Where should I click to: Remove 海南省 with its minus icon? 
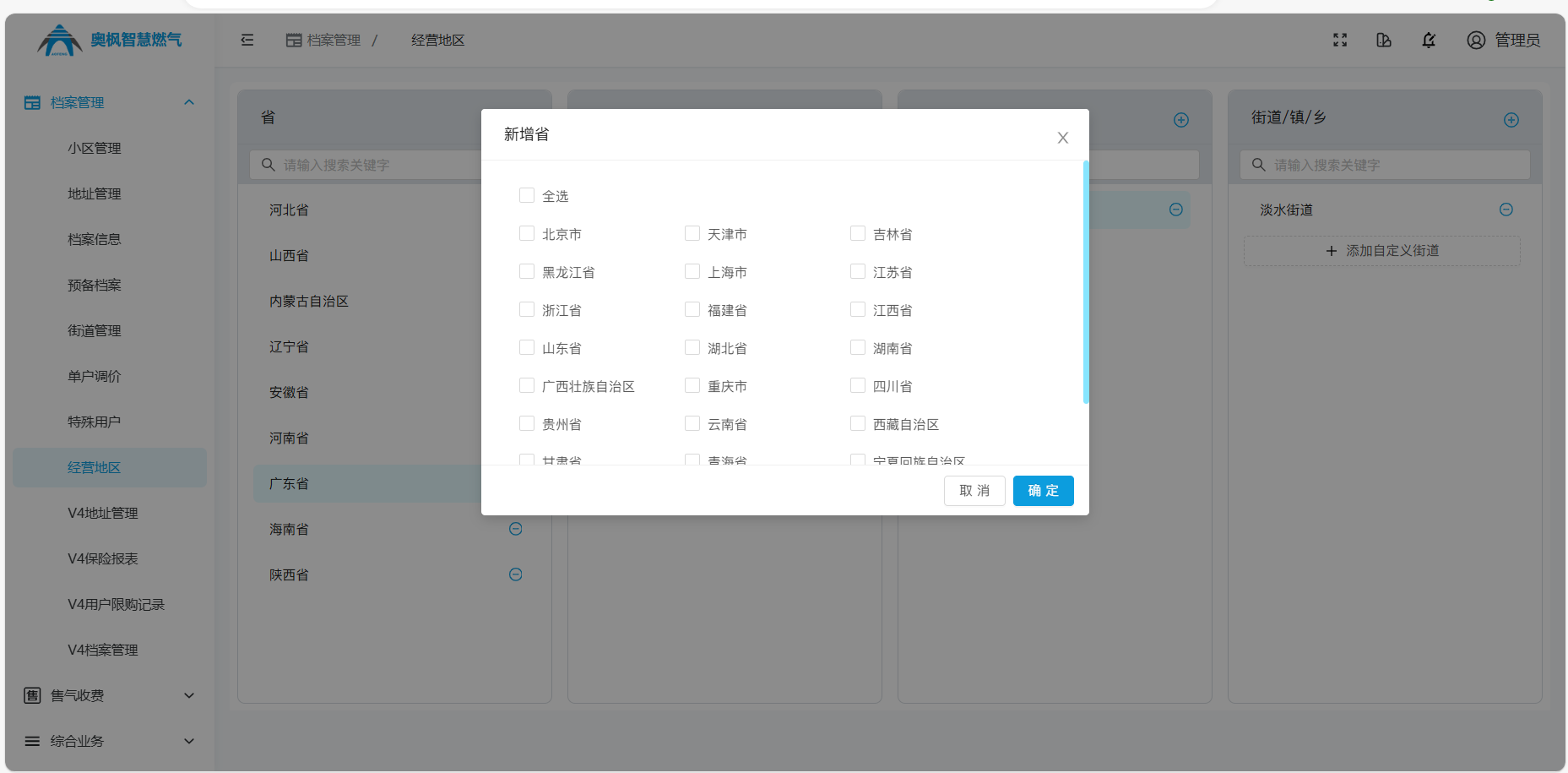coord(516,529)
